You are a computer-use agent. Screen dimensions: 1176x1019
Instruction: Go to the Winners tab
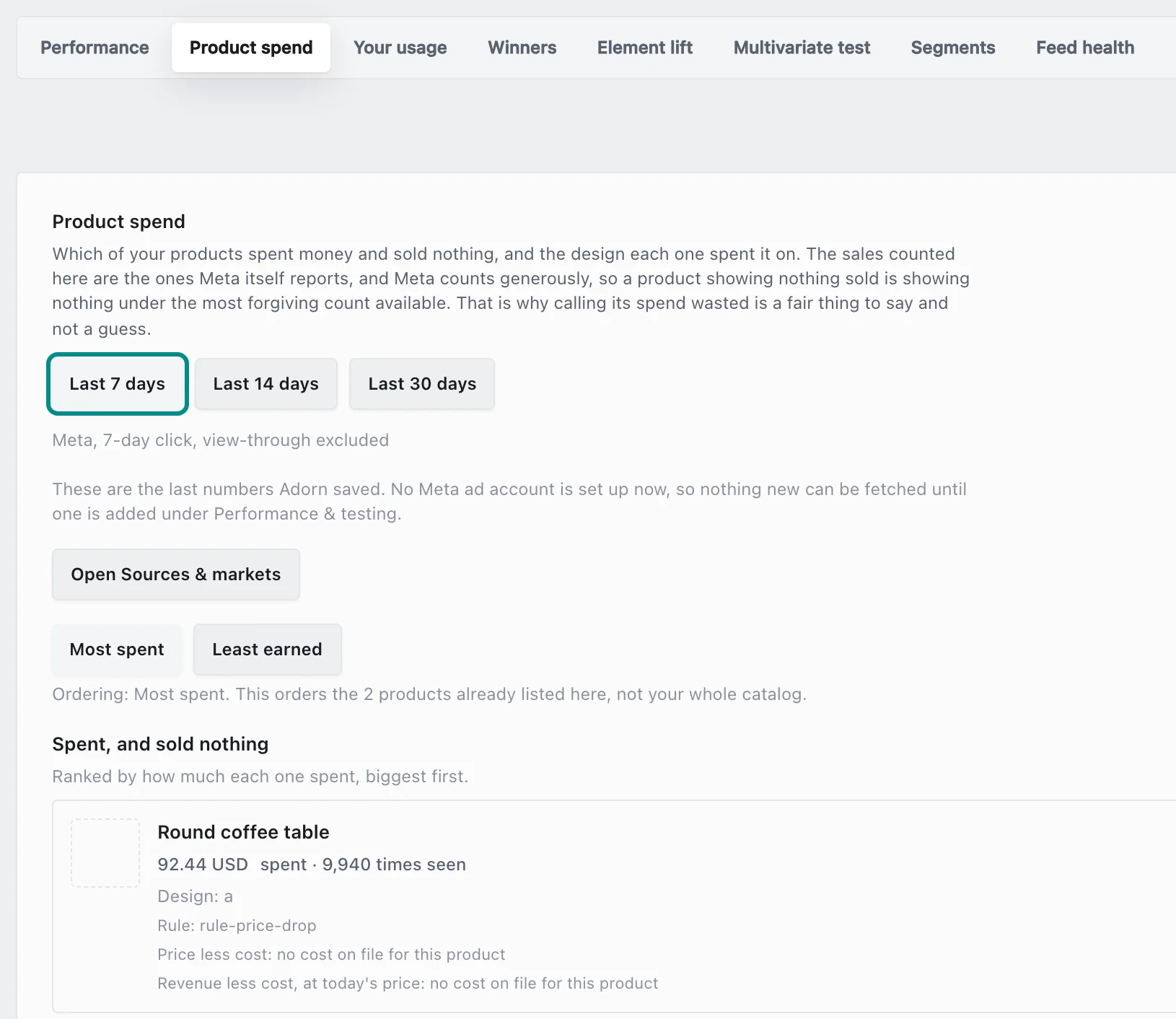[522, 48]
